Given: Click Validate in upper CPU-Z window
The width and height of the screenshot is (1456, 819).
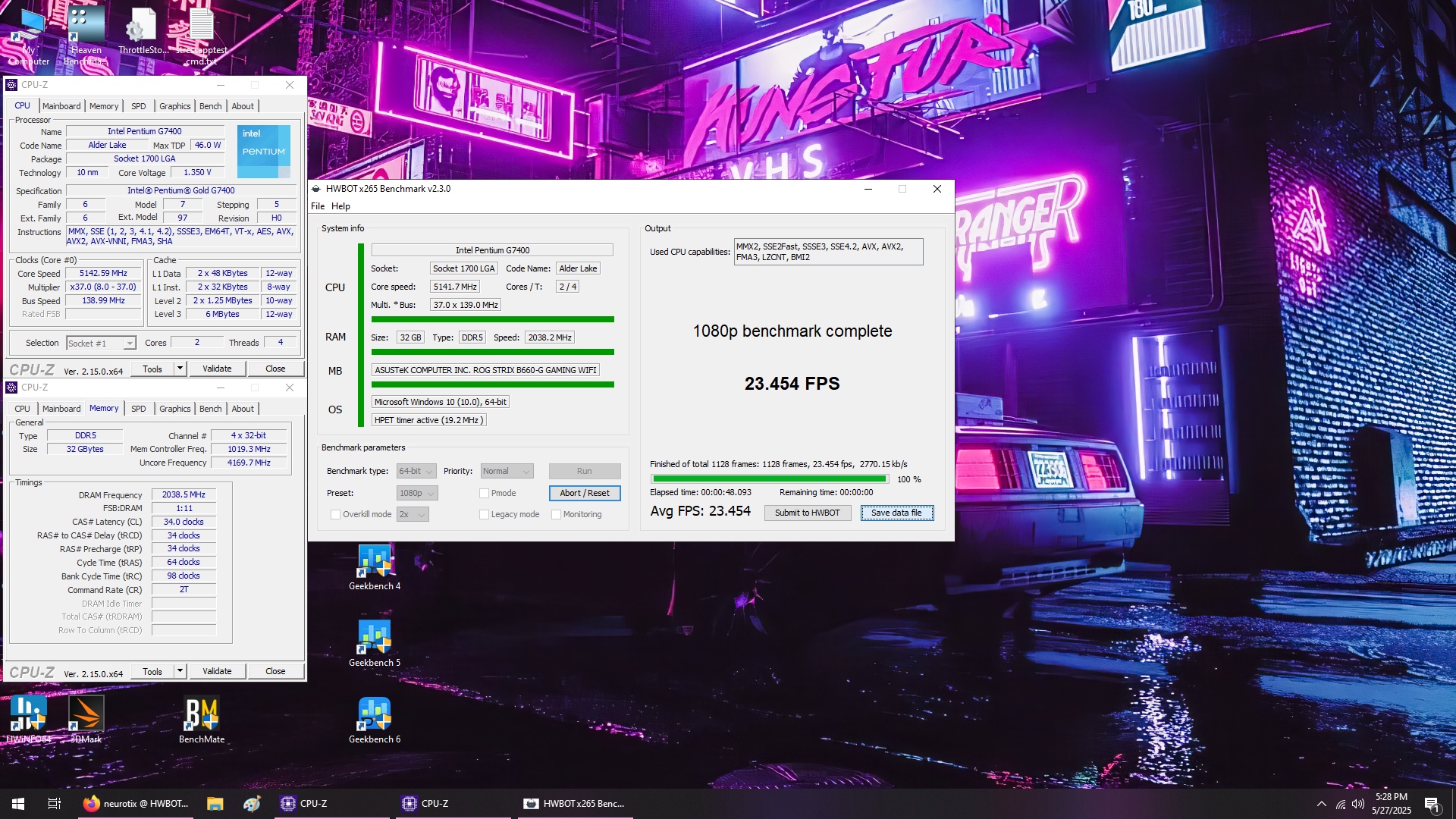Looking at the screenshot, I should pyautogui.click(x=217, y=369).
